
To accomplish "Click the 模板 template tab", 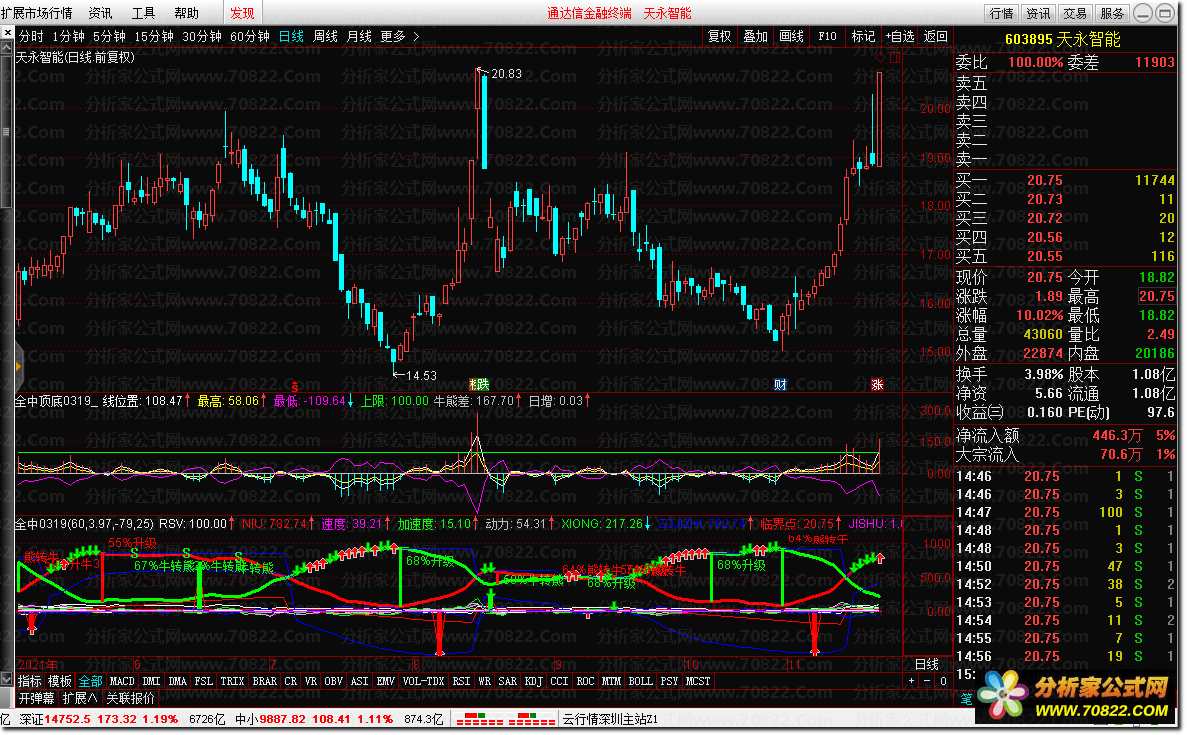I will pyautogui.click(x=60, y=681).
